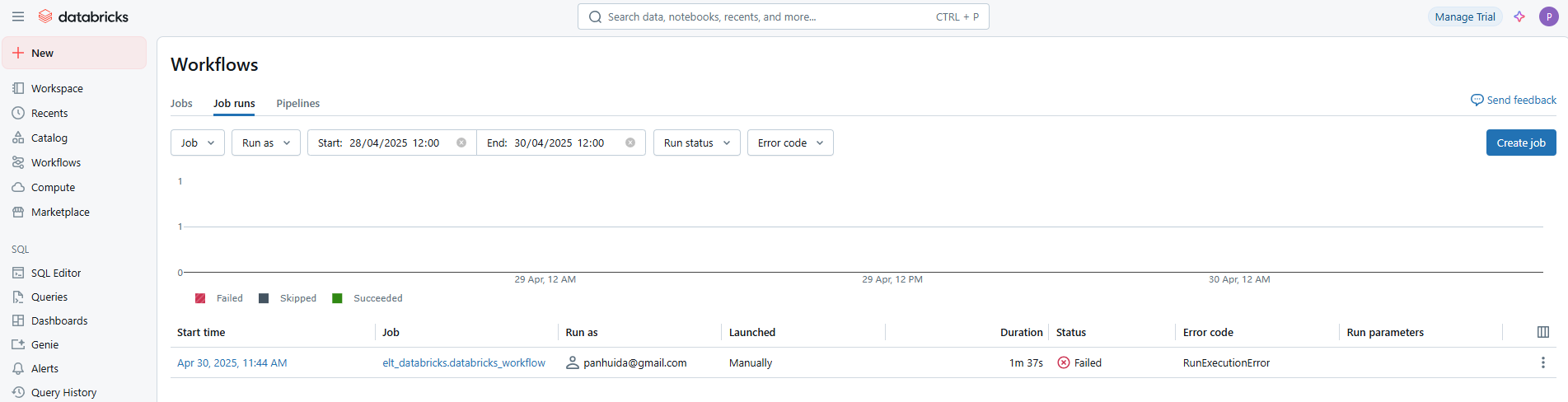Click the Genie icon in sidebar

click(x=18, y=344)
